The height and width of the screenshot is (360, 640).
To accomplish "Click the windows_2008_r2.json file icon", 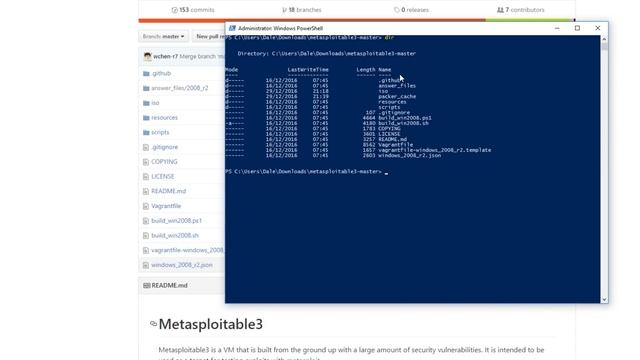I will [x=146, y=265].
